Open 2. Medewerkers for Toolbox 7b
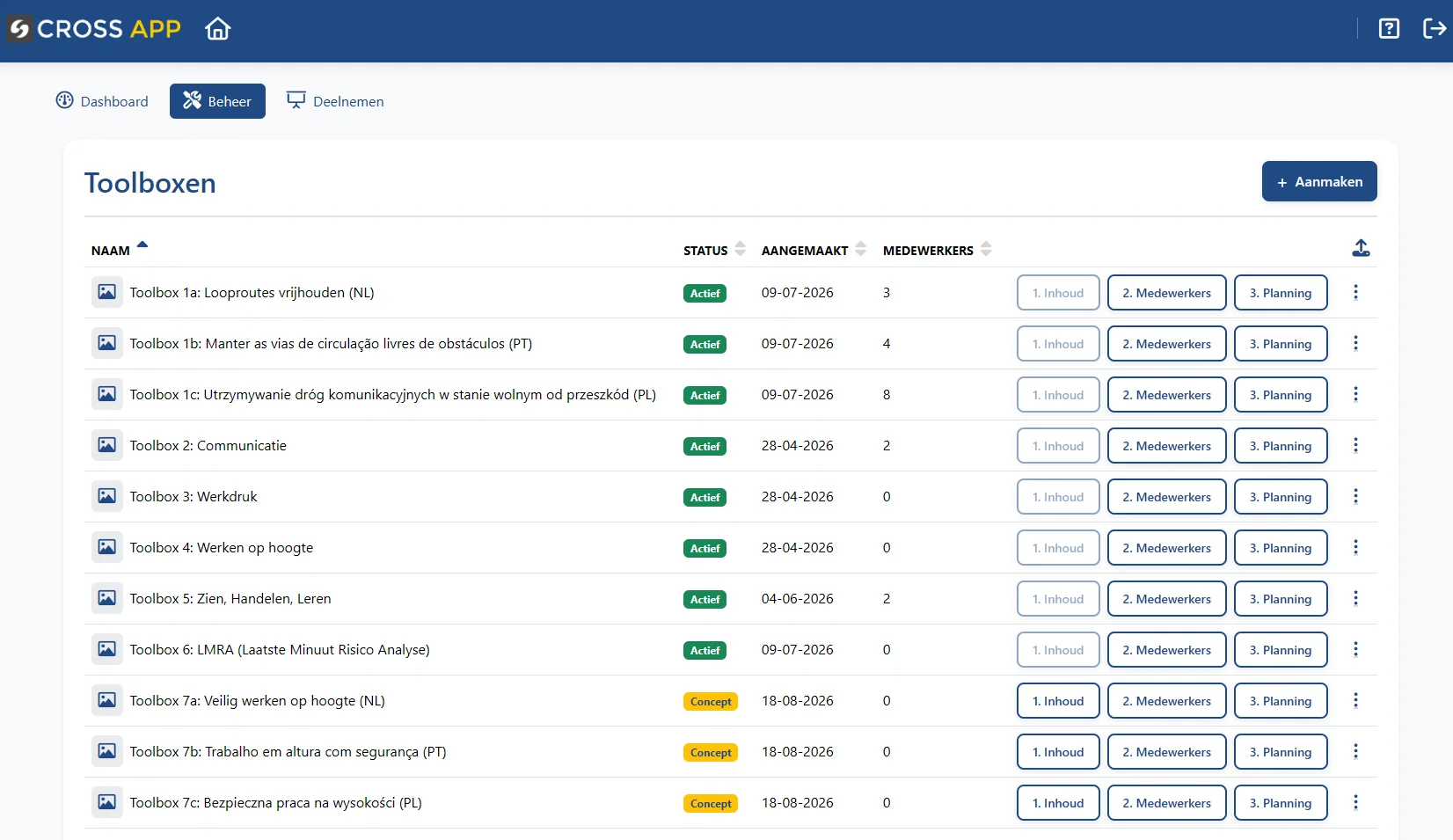 coord(1166,752)
